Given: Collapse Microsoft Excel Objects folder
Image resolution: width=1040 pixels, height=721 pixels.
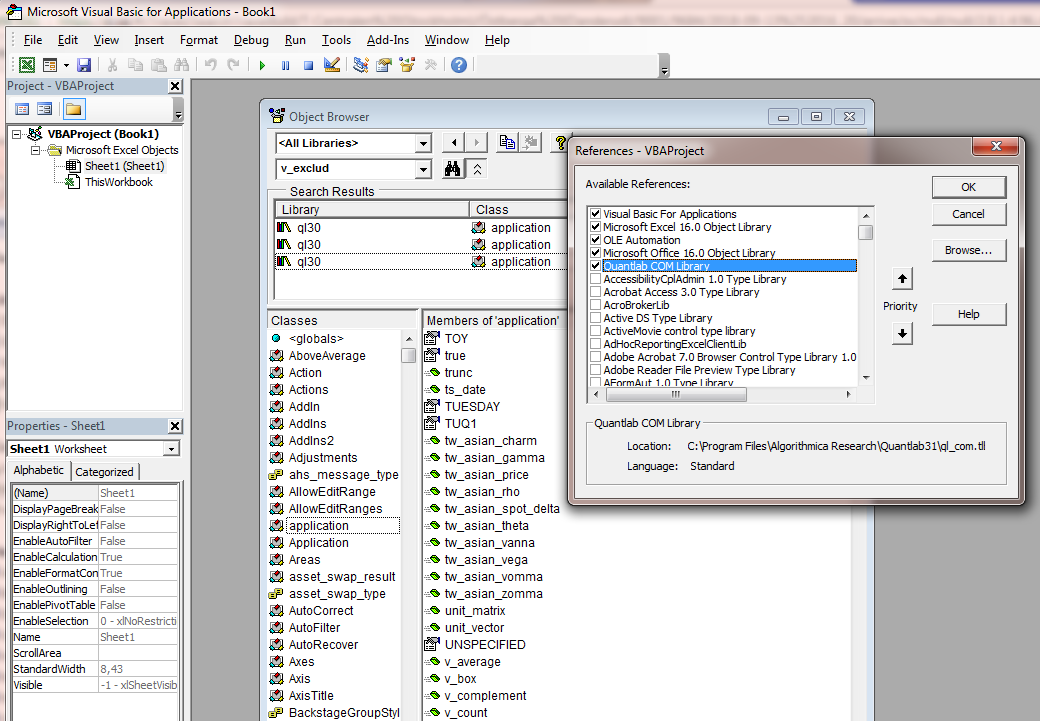Looking at the screenshot, I should click(x=36, y=151).
